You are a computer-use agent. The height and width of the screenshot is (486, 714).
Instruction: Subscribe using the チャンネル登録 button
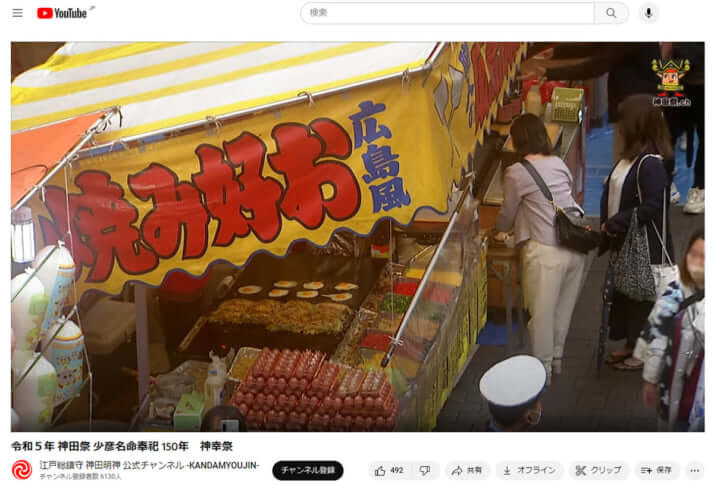pyautogui.click(x=308, y=470)
